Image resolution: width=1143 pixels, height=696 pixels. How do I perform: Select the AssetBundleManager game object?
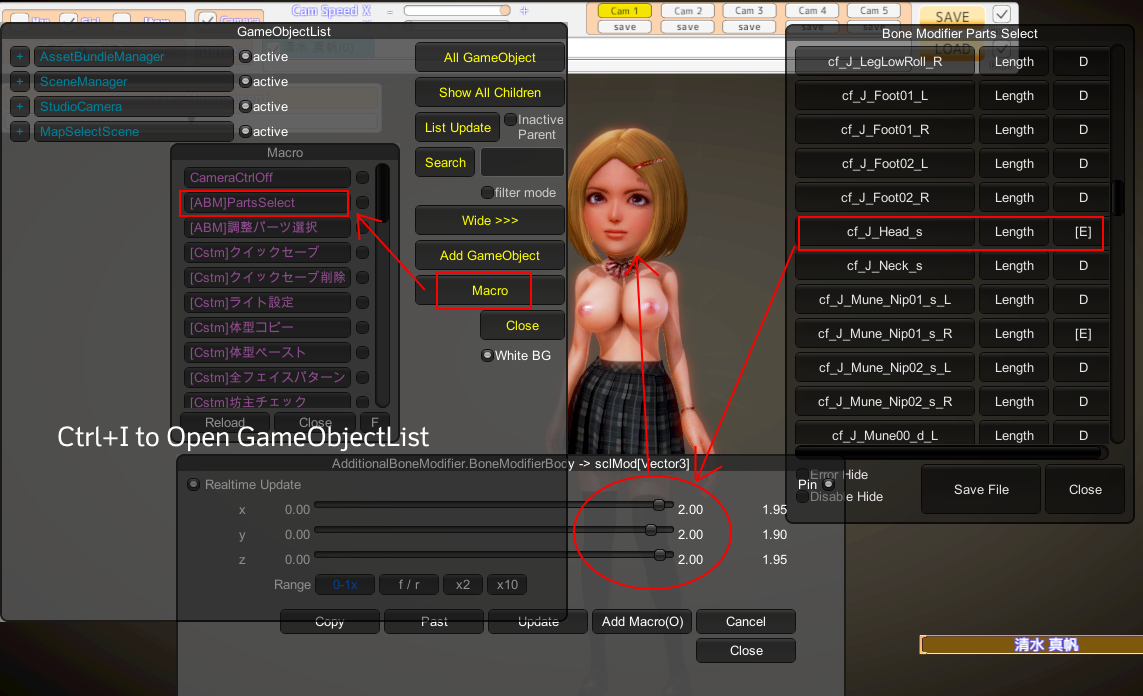(x=133, y=57)
